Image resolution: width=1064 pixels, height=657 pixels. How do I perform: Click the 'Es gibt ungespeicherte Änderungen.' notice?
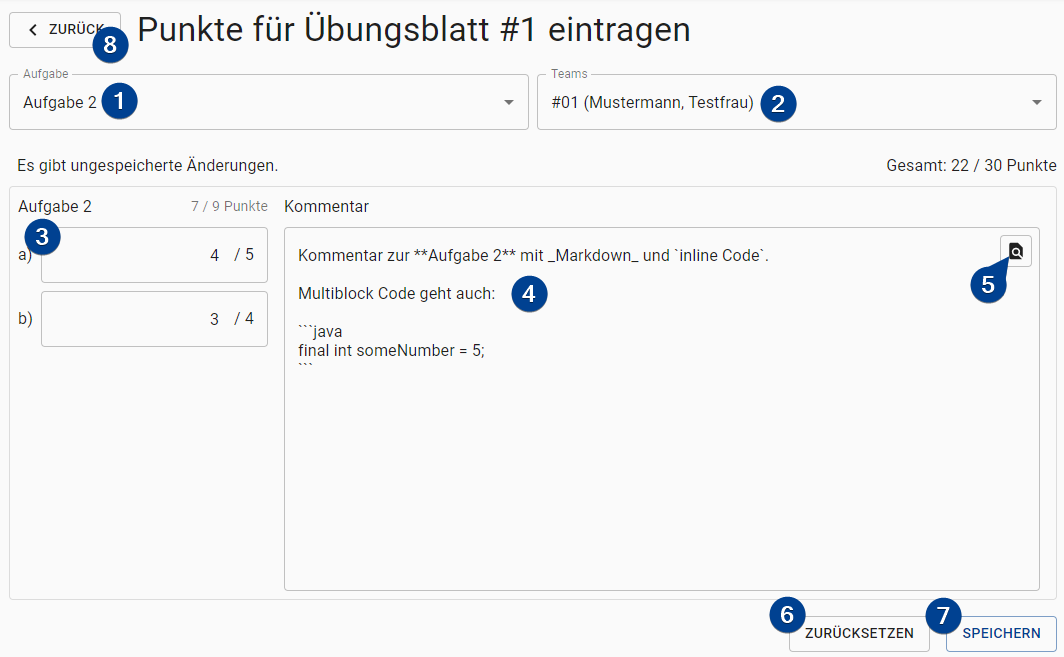point(148,166)
